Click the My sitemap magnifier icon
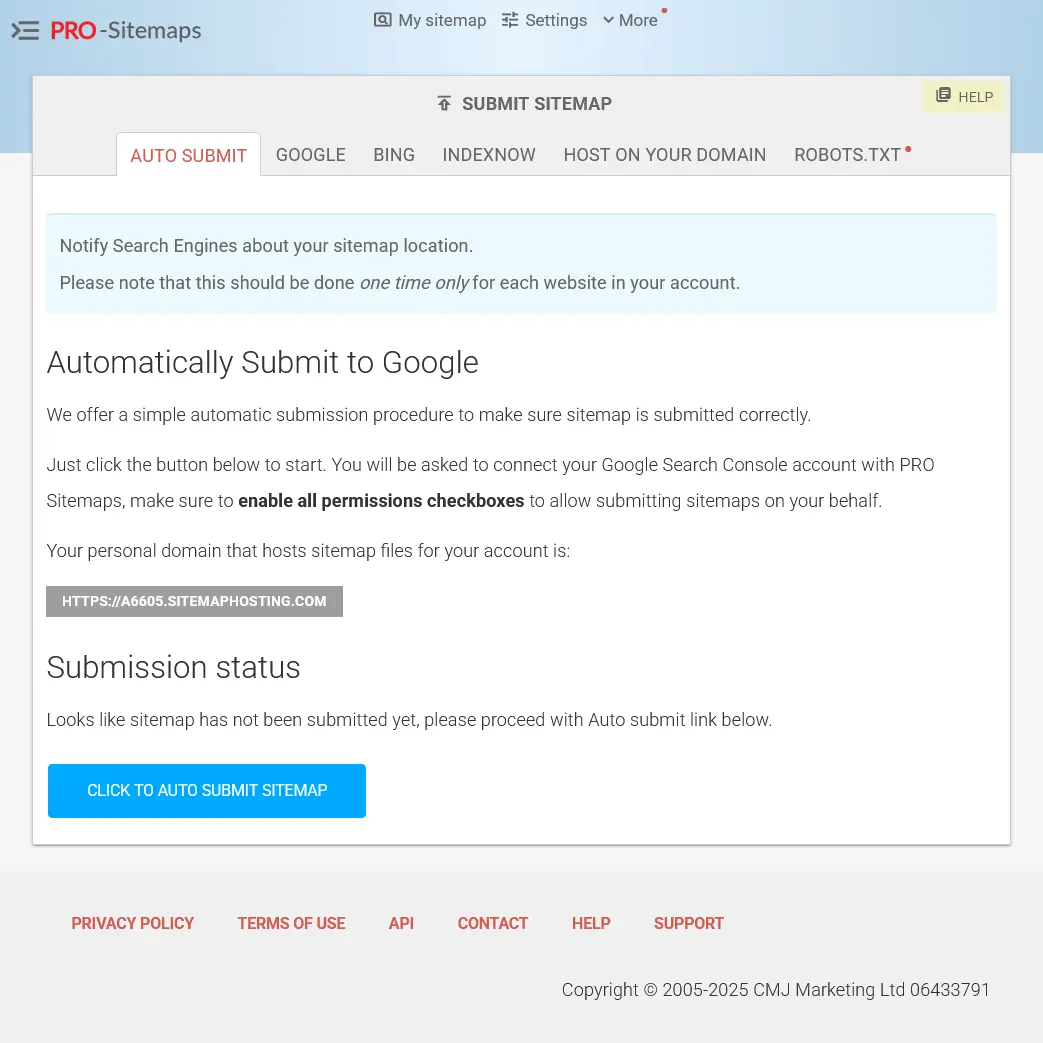The image size is (1043, 1043). pos(383,20)
